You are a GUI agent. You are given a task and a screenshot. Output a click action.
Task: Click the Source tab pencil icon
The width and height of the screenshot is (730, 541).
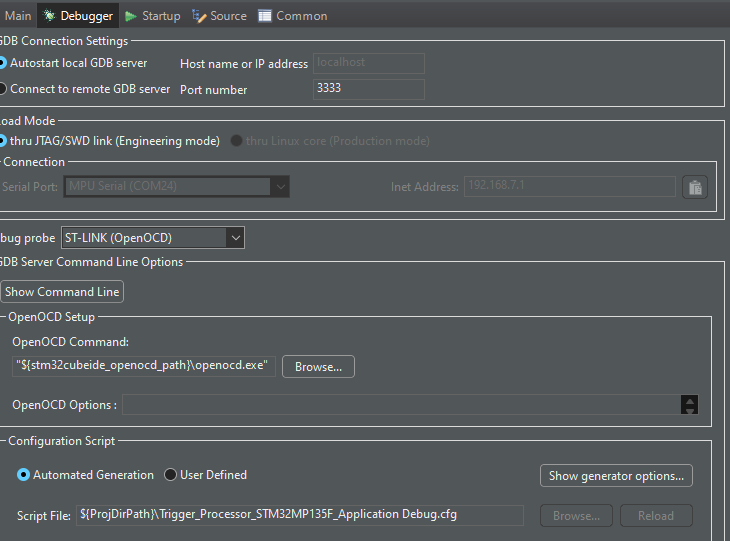(199, 16)
